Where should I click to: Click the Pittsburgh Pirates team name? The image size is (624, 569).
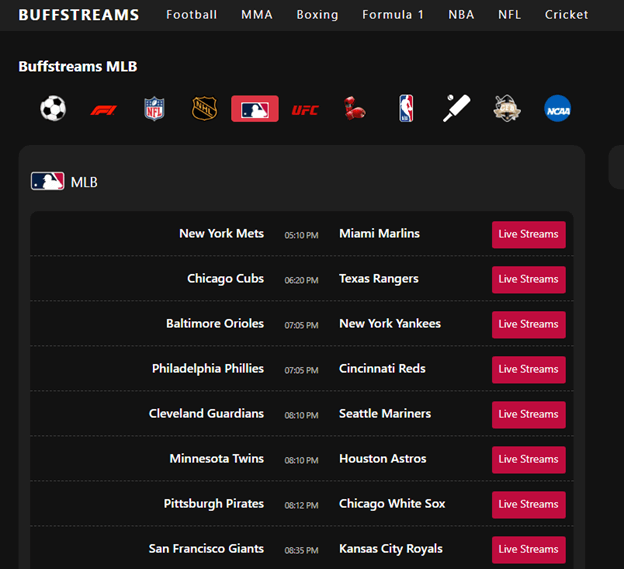214,504
